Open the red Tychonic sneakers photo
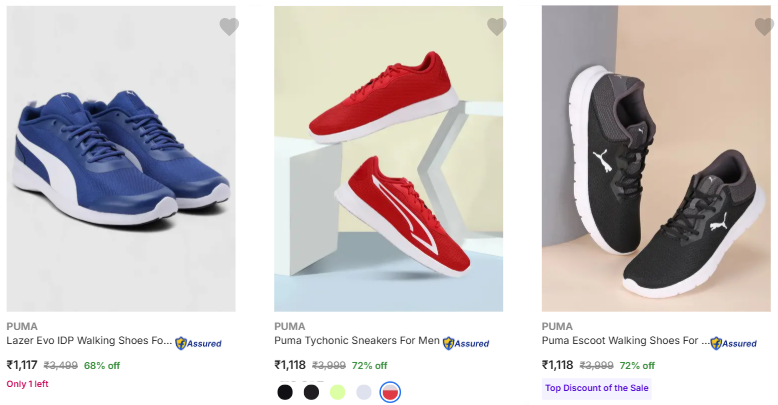 (x=389, y=158)
